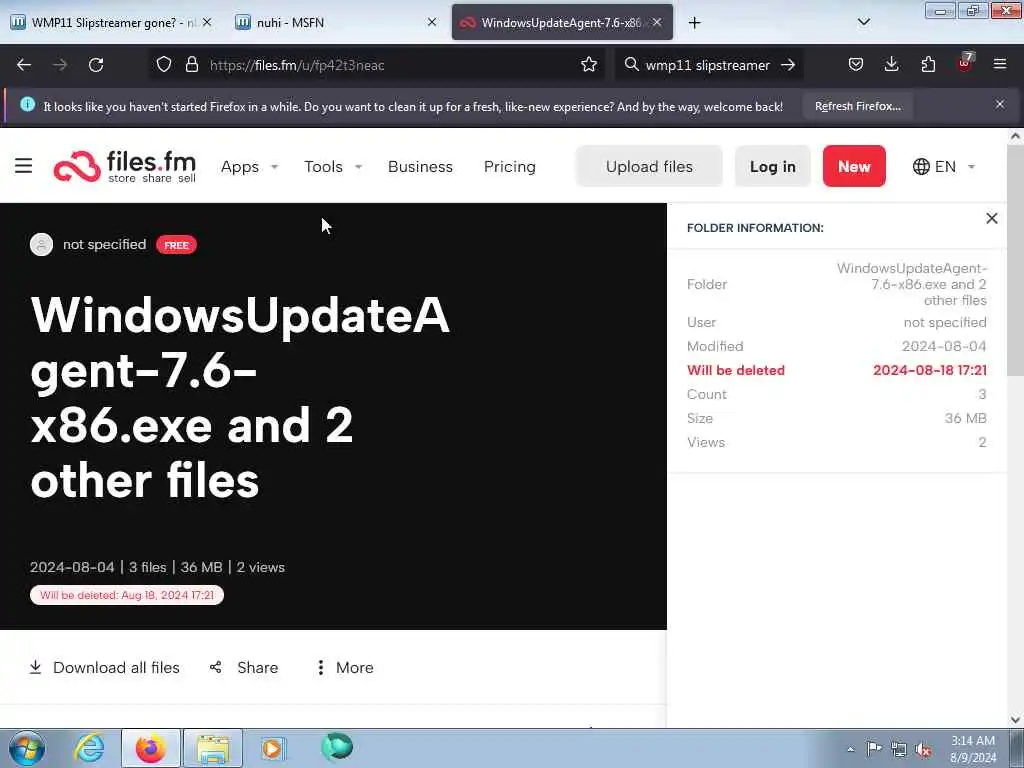
Task: Click the Refresh Firefox button
Action: point(857,106)
